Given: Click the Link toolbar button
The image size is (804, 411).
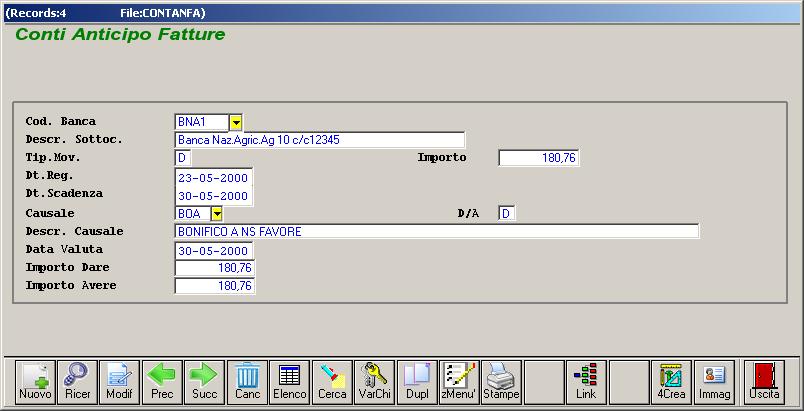Looking at the screenshot, I should pyautogui.click(x=586, y=381).
